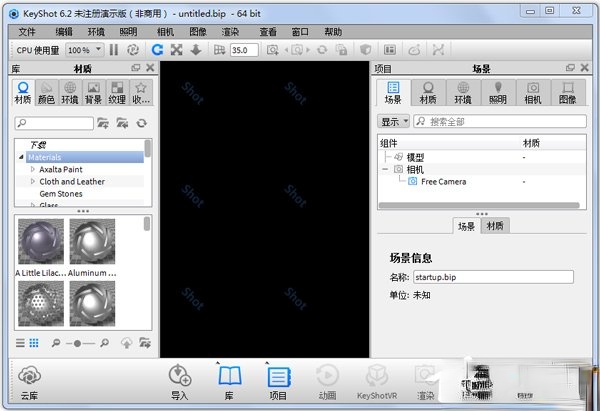Click the reset camera circular icon
This screenshot has height=411, width=600.
point(322,50)
